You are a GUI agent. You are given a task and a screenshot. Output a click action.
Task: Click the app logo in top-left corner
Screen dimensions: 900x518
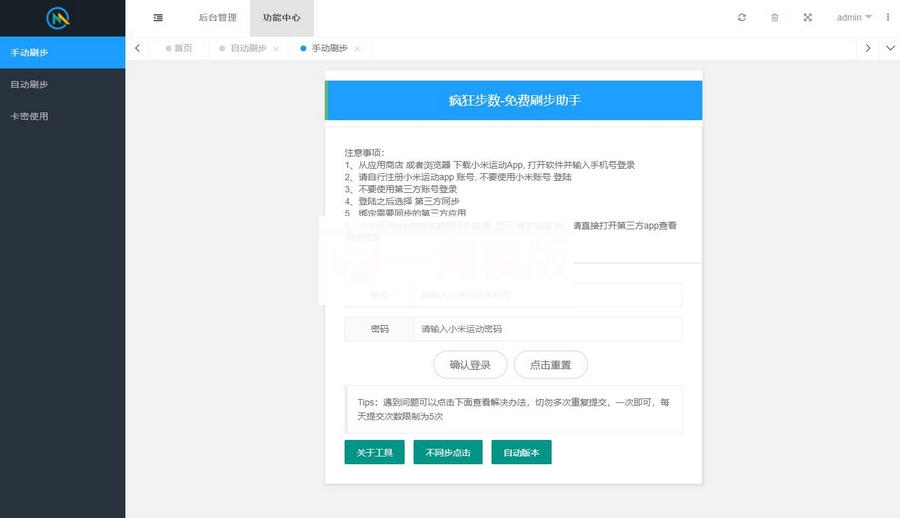(x=62, y=18)
